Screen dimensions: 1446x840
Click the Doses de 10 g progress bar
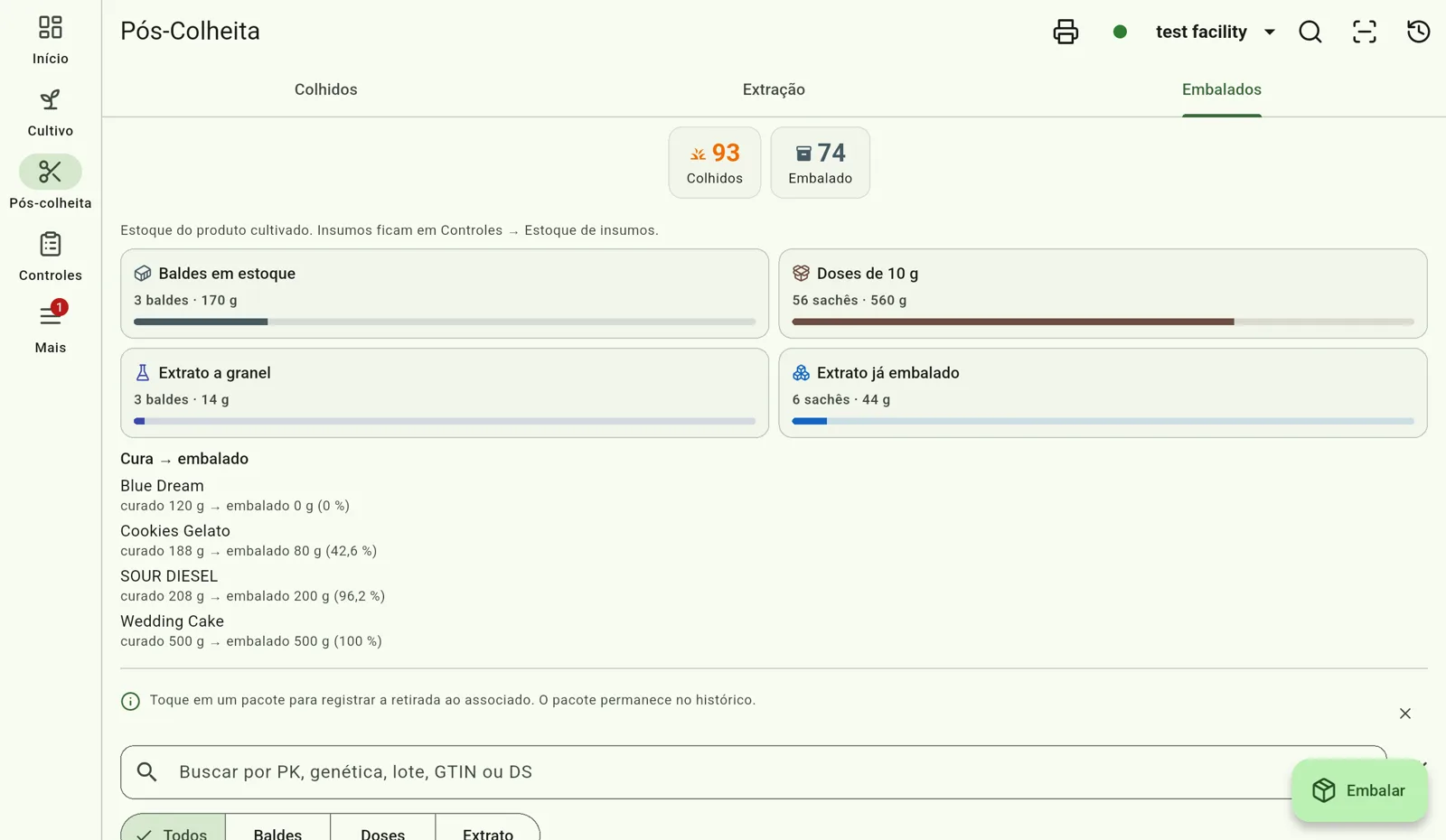tap(1103, 322)
